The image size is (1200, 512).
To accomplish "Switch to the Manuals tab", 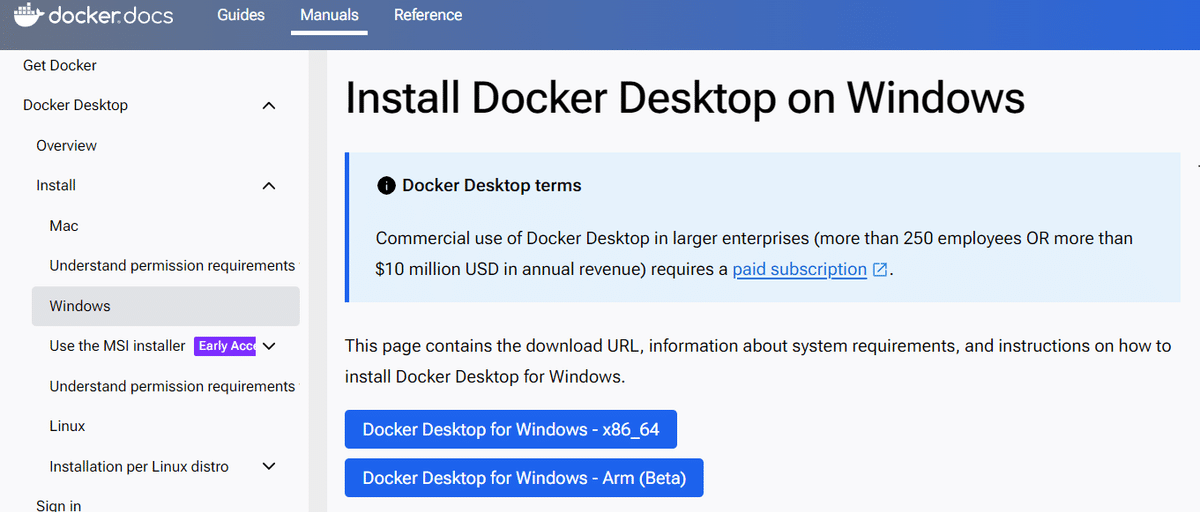I will point(329,15).
